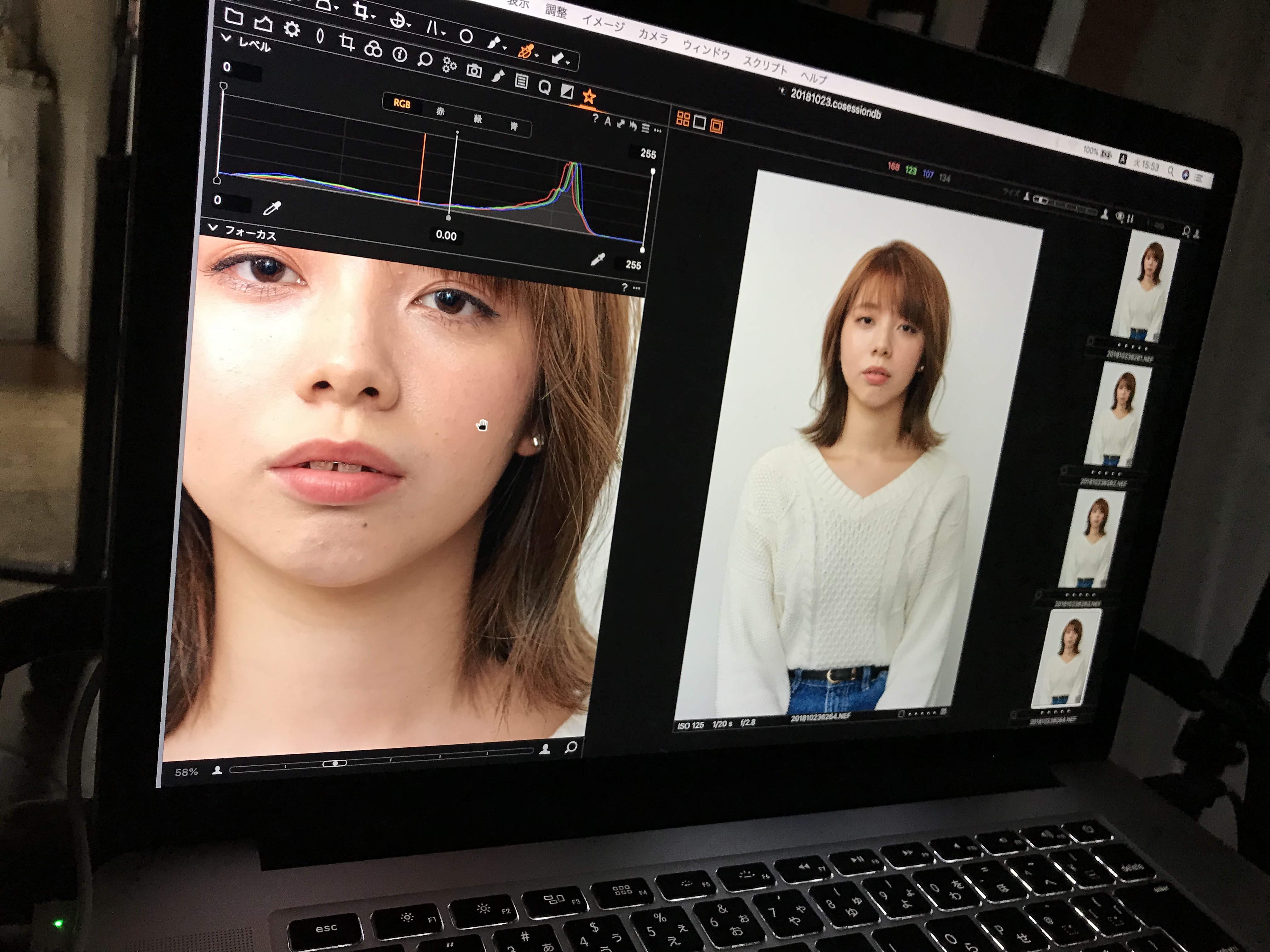Screen dimensions: 1270x952
Task: Collapse the フォーカス Focus panel
Action: point(213,228)
